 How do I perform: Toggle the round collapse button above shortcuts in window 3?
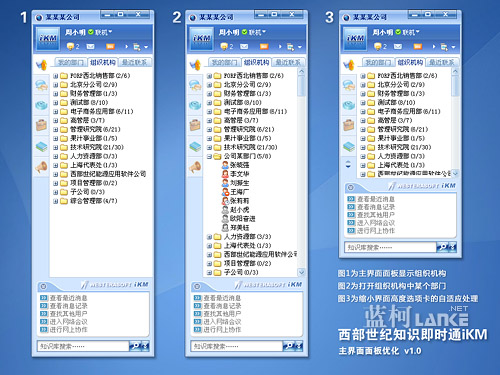point(350,187)
